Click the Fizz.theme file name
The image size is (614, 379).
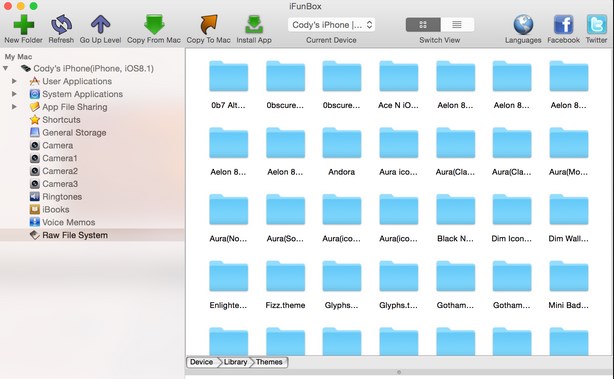(285, 305)
